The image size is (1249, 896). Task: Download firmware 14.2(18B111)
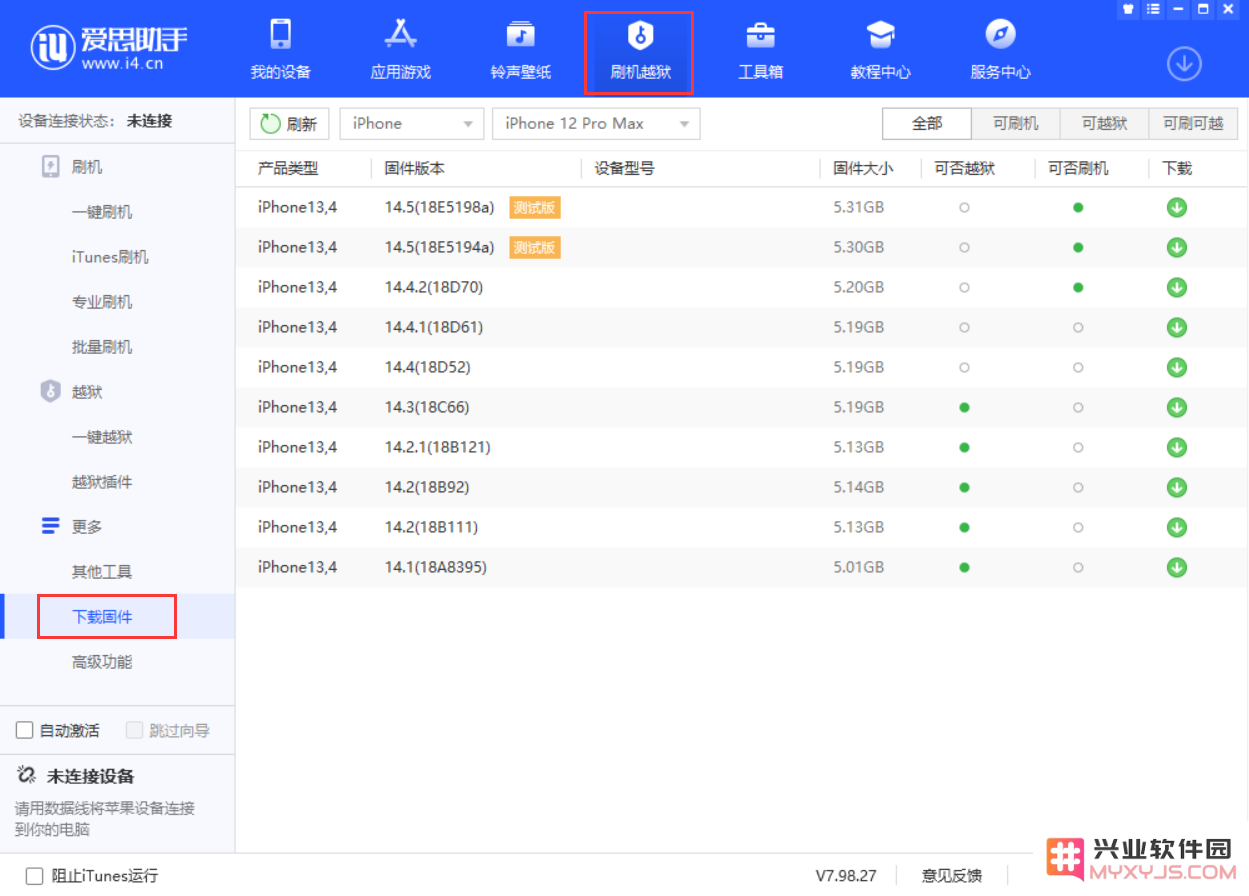click(x=1177, y=528)
